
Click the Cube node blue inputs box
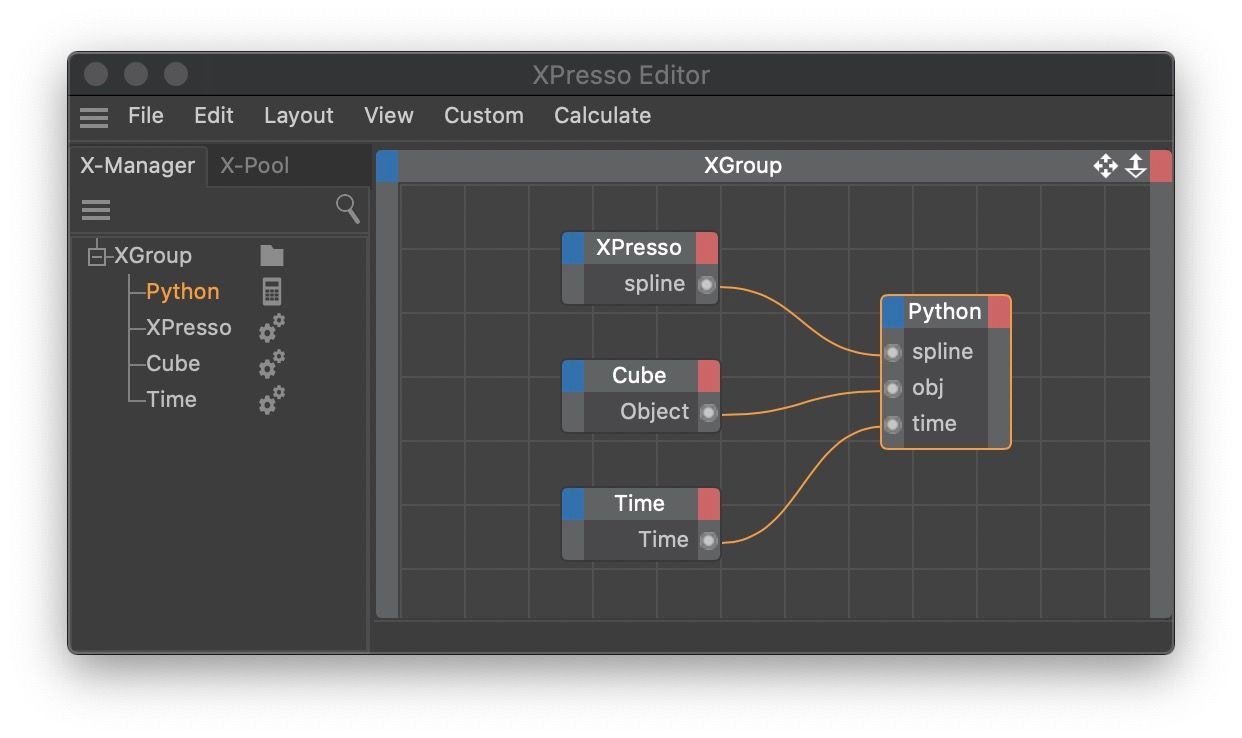pyautogui.click(x=573, y=376)
